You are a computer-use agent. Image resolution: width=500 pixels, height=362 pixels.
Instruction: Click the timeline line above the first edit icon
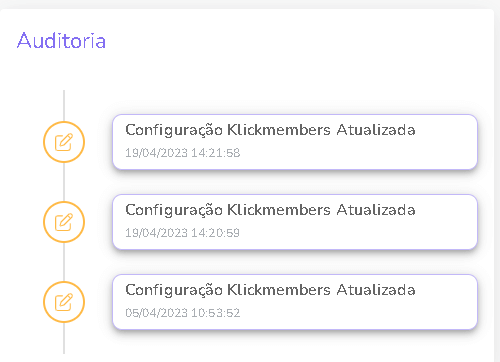click(x=64, y=105)
